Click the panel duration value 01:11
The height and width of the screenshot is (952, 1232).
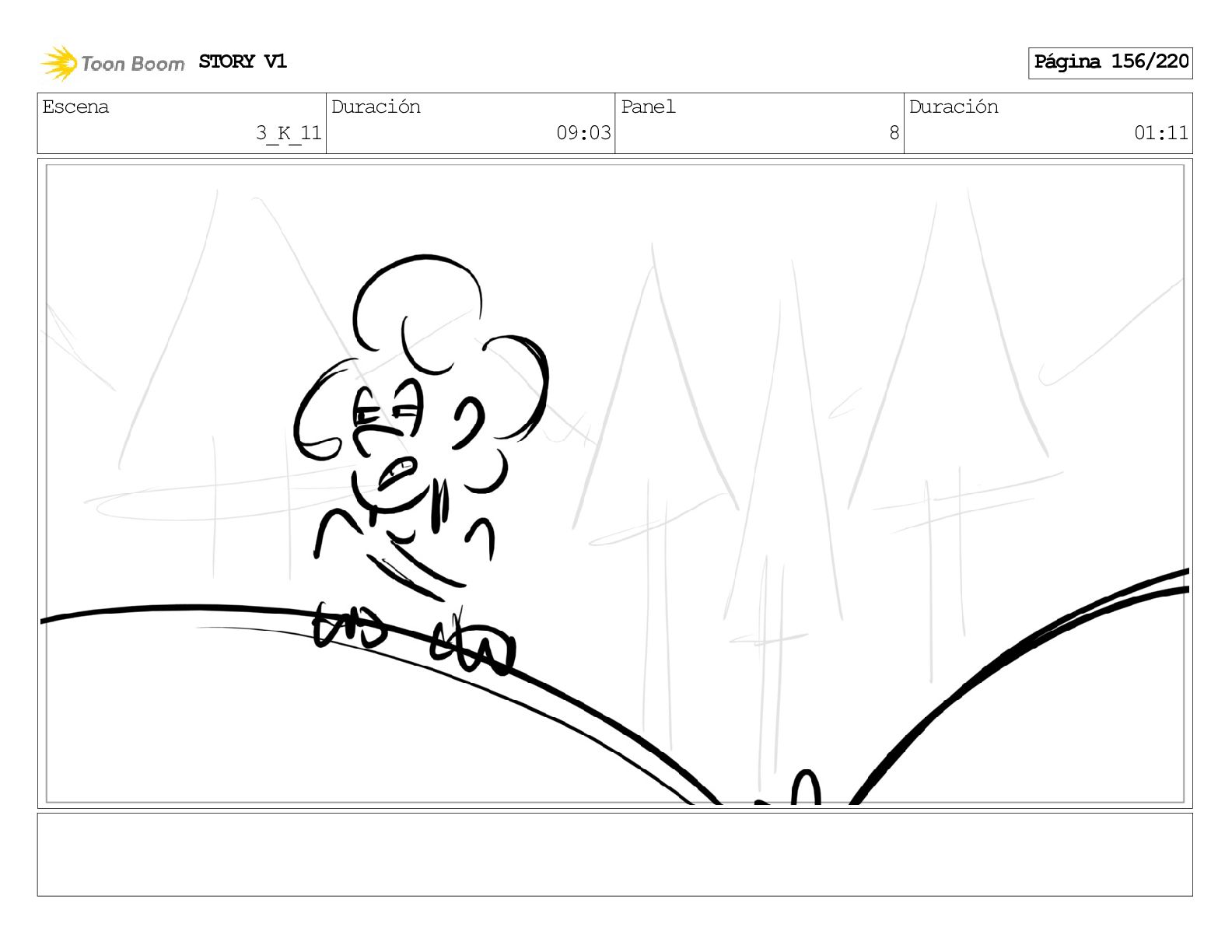[1161, 133]
